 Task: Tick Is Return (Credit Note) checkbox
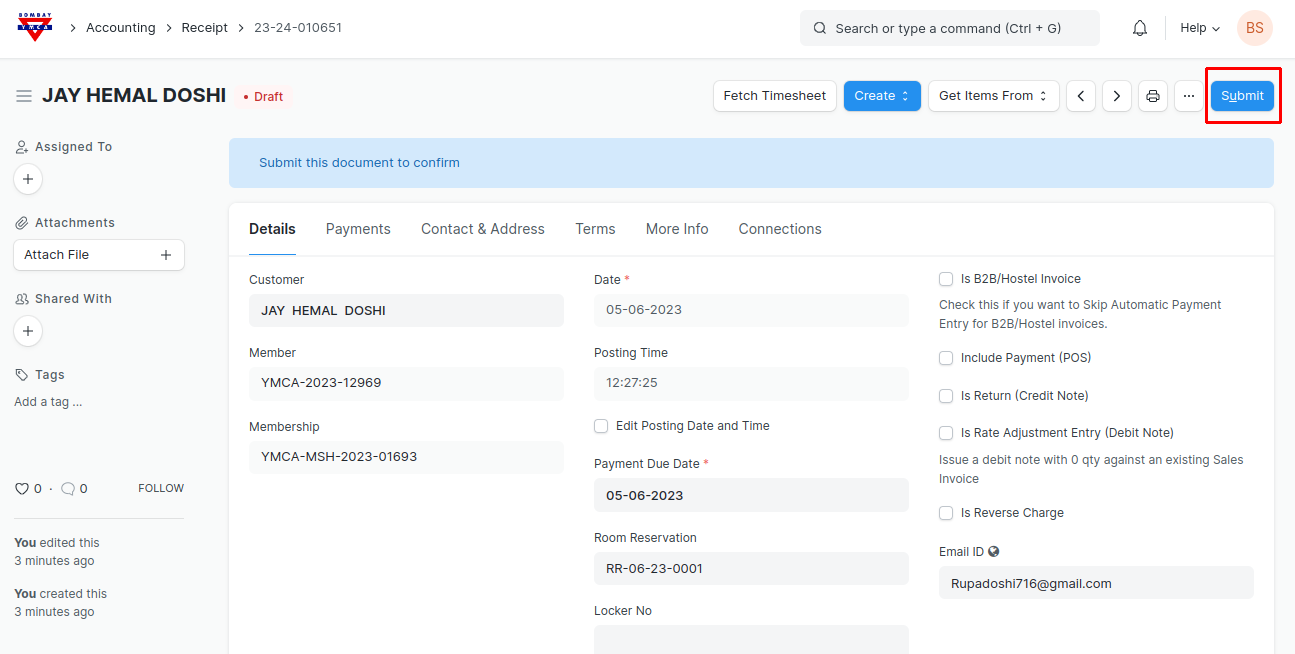pyautogui.click(x=946, y=396)
